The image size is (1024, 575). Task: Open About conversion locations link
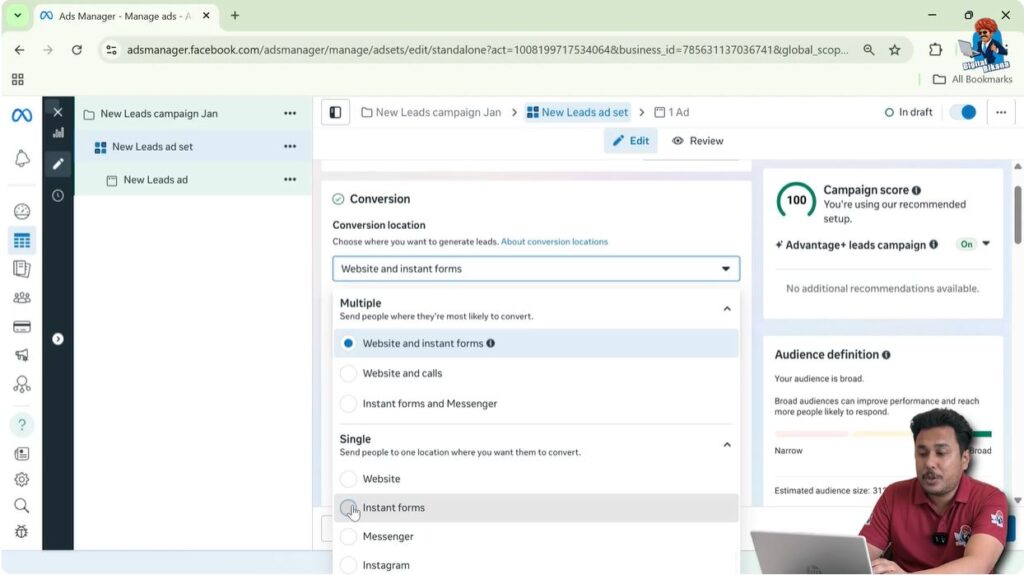tap(554, 242)
